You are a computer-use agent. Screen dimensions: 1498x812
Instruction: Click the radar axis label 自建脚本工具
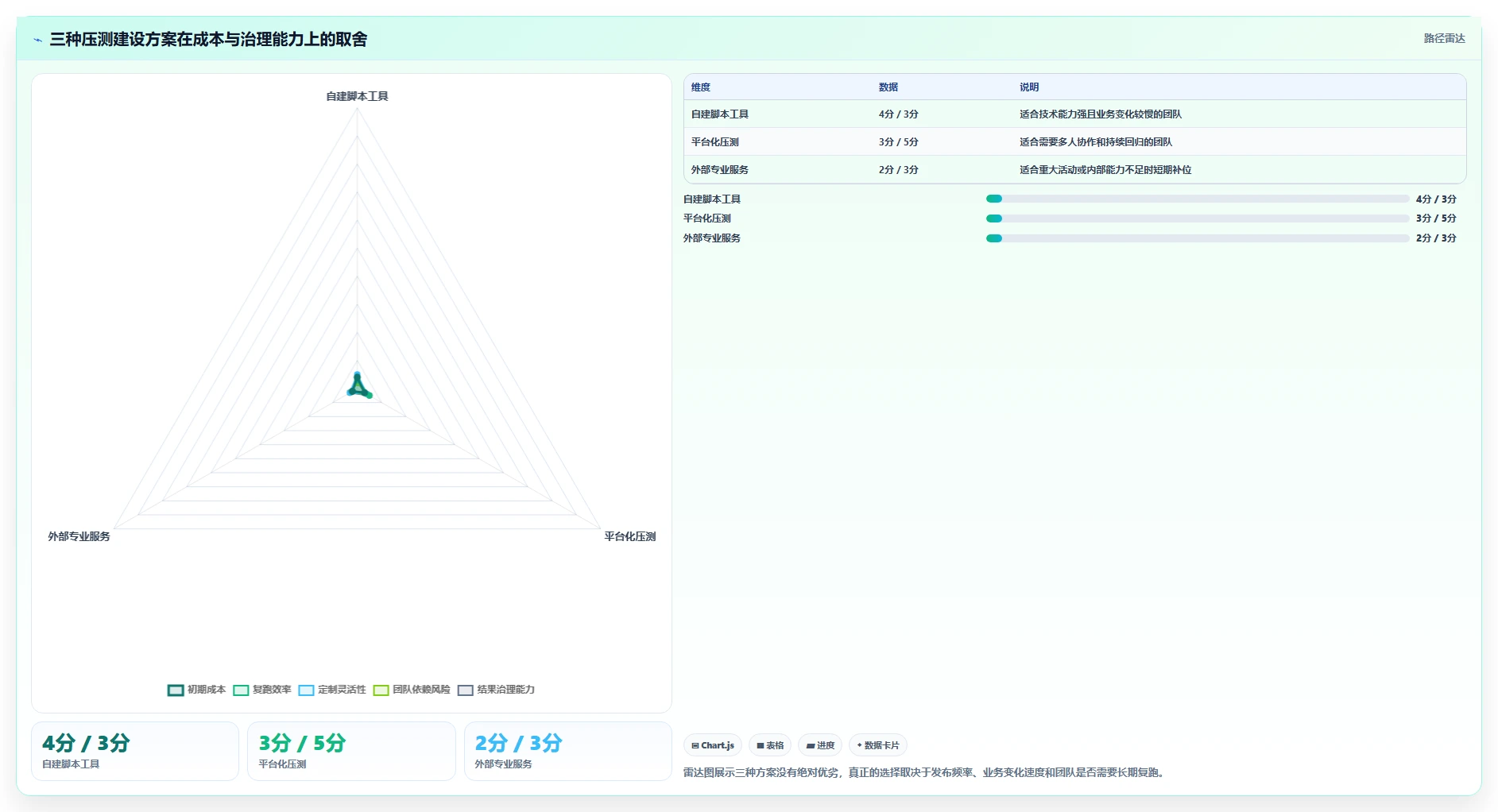pyautogui.click(x=357, y=96)
